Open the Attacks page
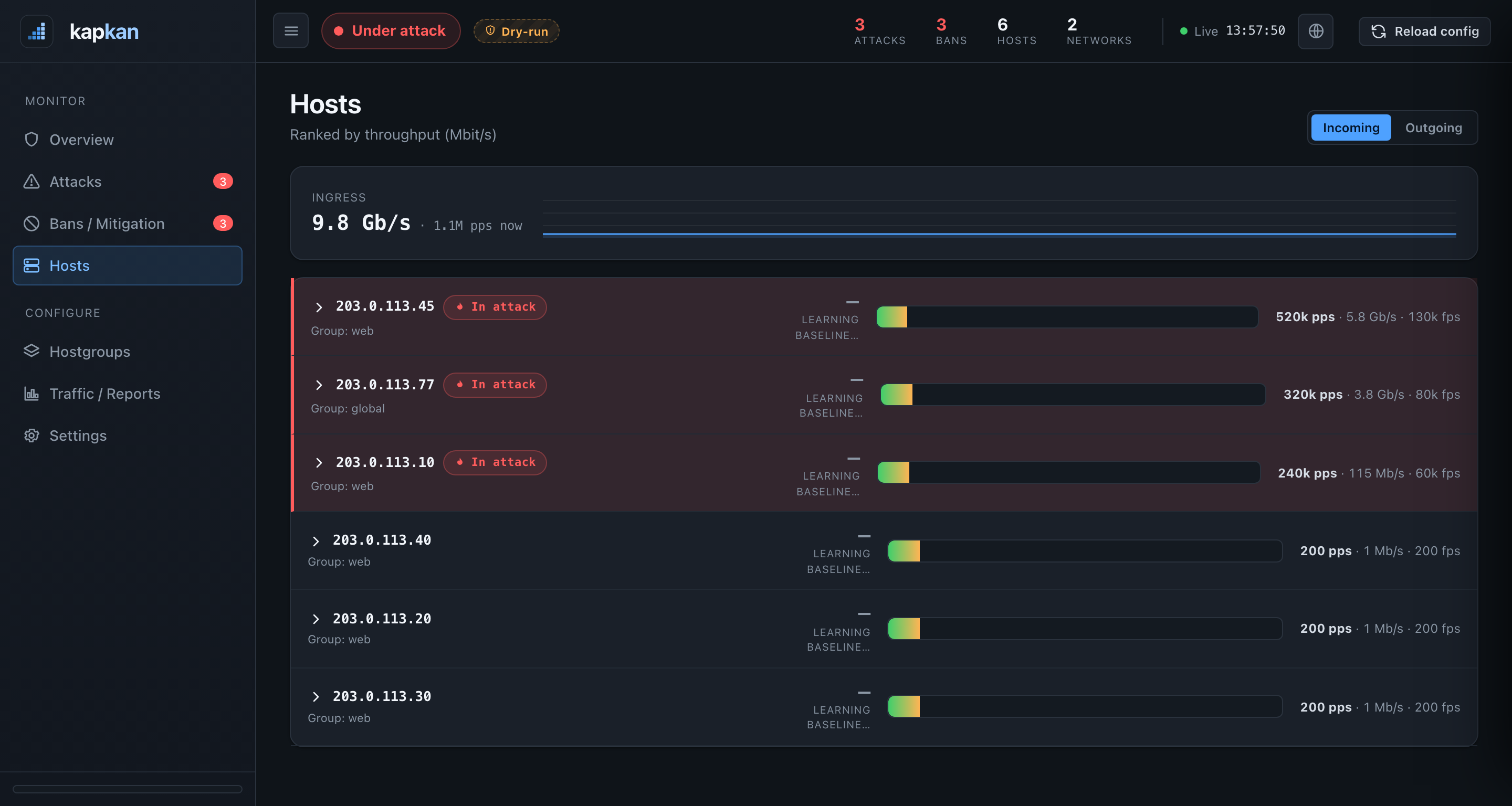Screen dimensions: 1512x806 (x=128, y=182)
